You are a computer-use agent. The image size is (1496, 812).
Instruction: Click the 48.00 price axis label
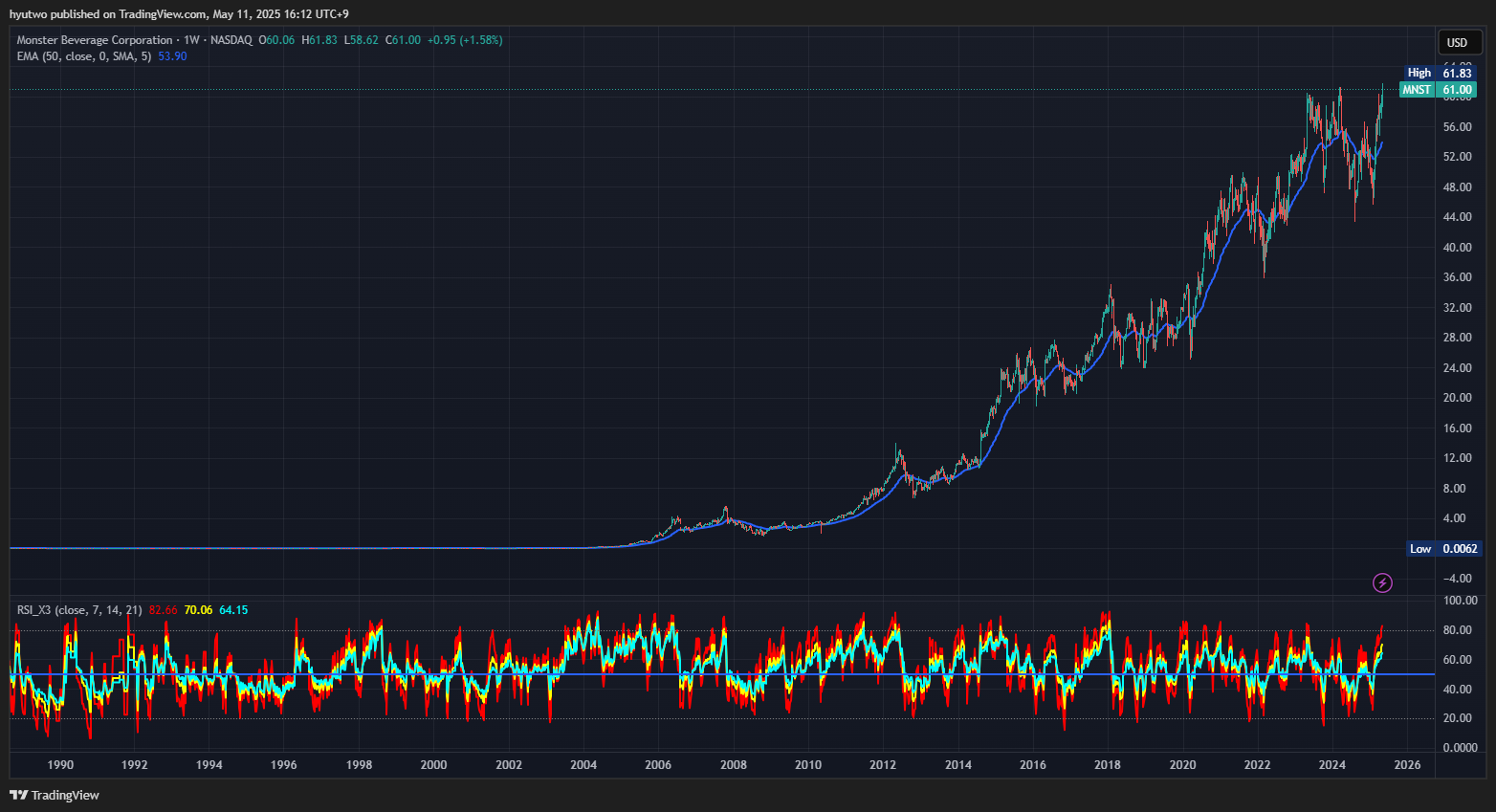(x=1457, y=187)
